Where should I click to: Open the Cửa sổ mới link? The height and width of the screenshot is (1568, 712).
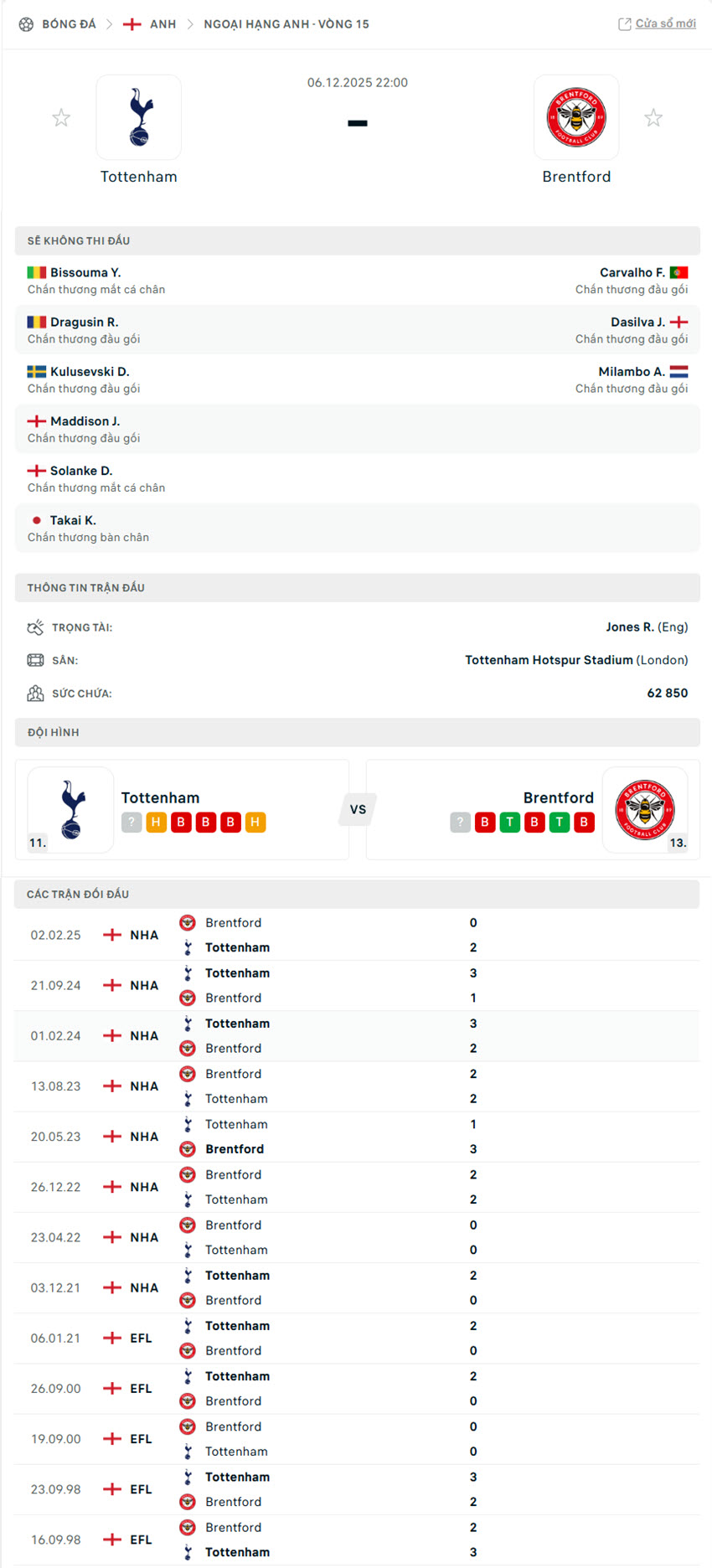pyautogui.click(x=657, y=23)
